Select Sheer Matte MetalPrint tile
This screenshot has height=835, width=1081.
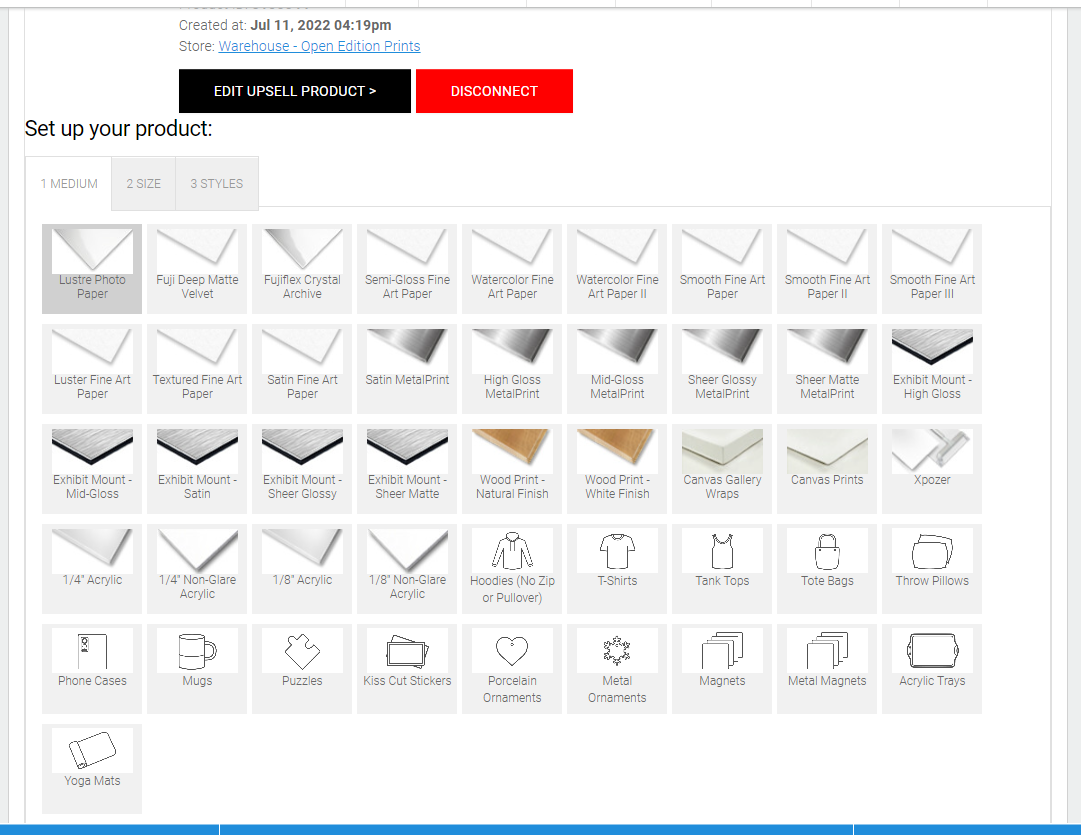pos(827,369)
